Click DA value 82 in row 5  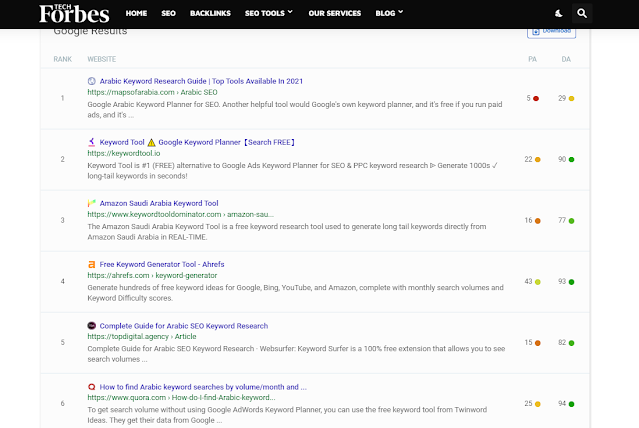click(562, 342)
